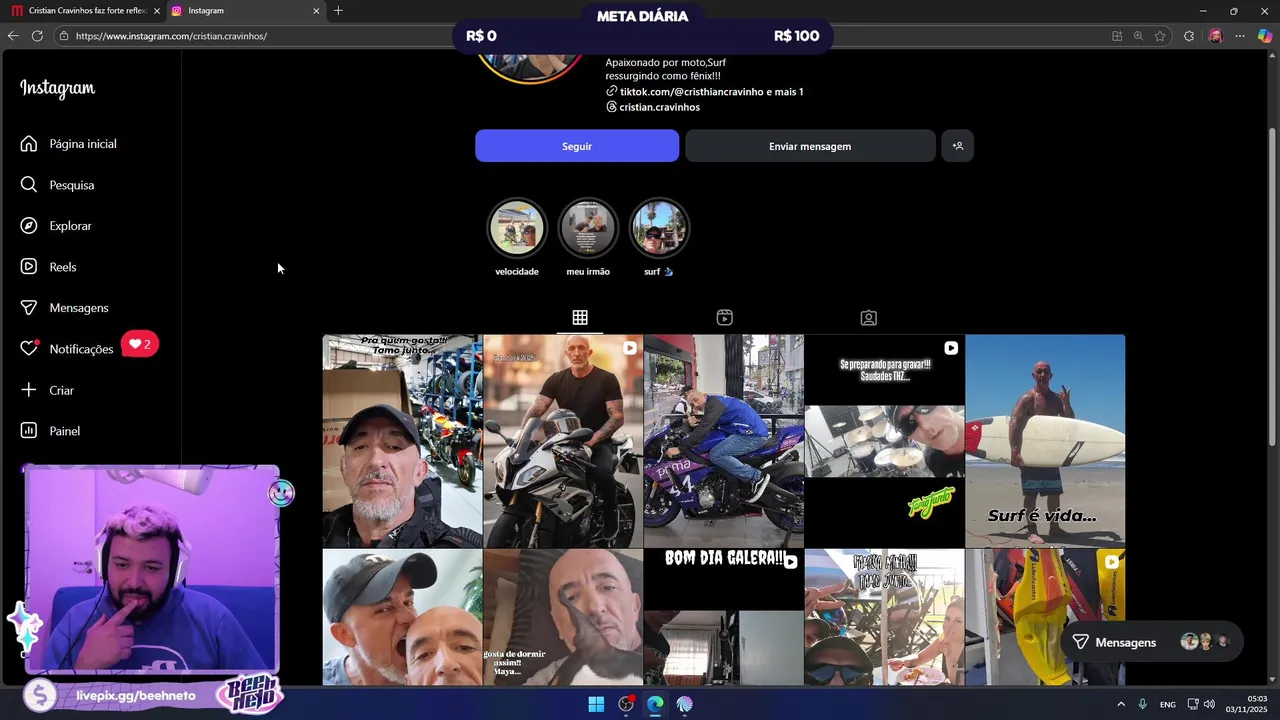The width and height of the screenshot is (1280, 720).
Task: Open the meu irmão story highlight
Action: coord(588,228)
